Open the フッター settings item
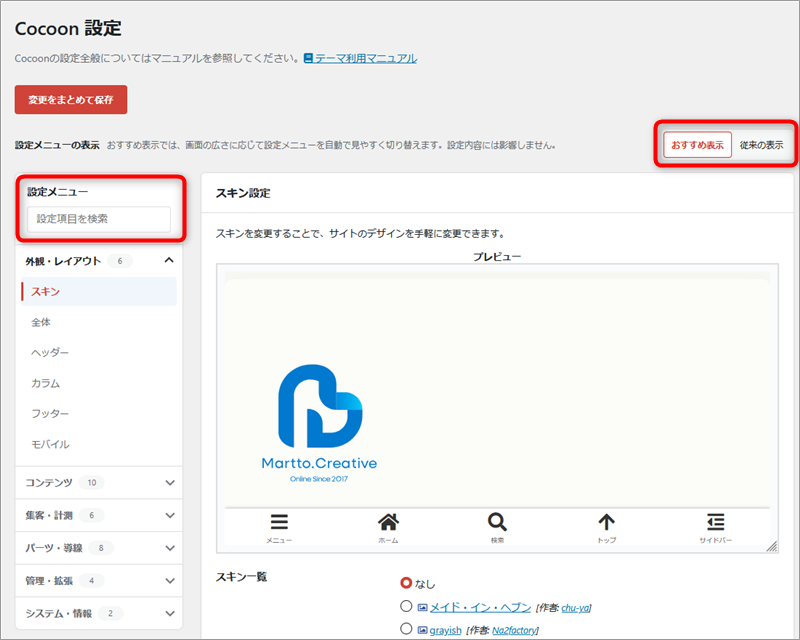The height and width of the screenshot is (640, 800). tap(99, 413)
